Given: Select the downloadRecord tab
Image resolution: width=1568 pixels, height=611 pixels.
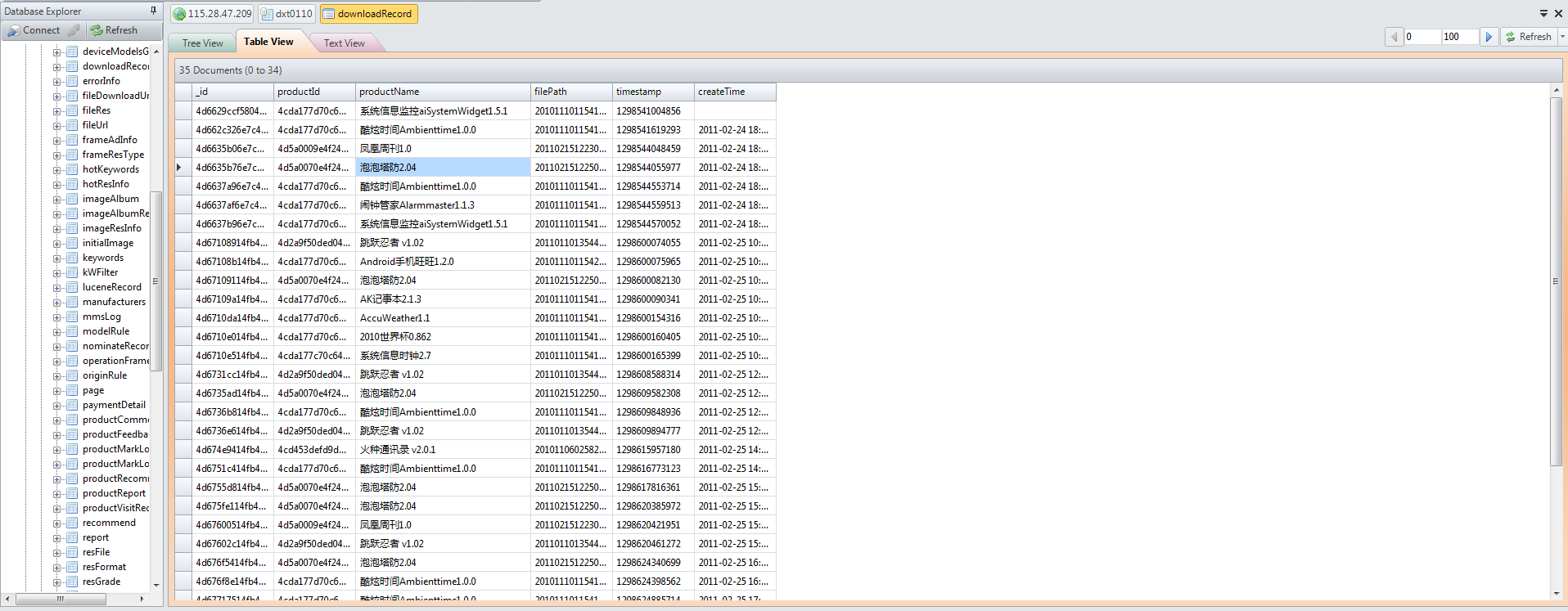Looking at the screenshot, I should coord(368,14).
